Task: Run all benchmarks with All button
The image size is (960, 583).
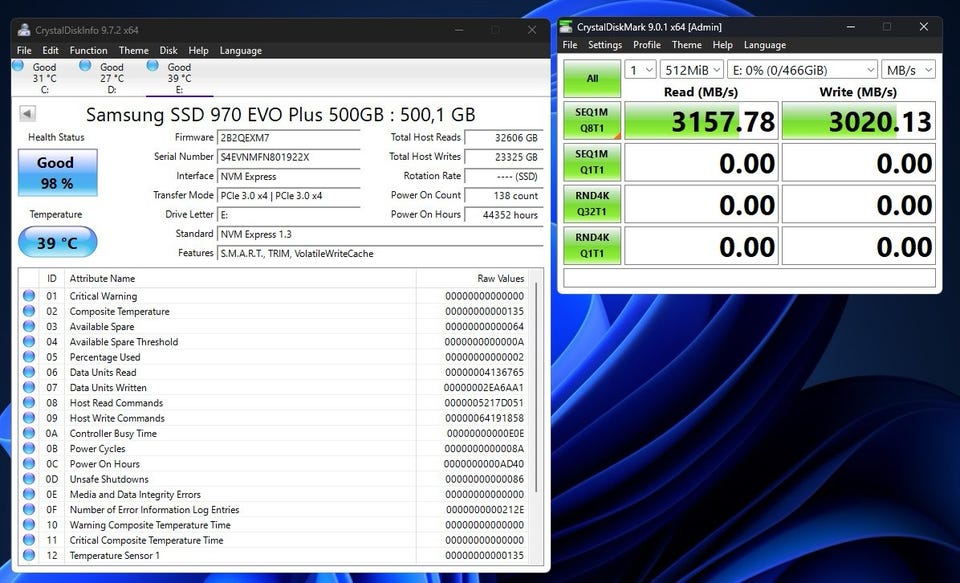Action: coord(592,78)
